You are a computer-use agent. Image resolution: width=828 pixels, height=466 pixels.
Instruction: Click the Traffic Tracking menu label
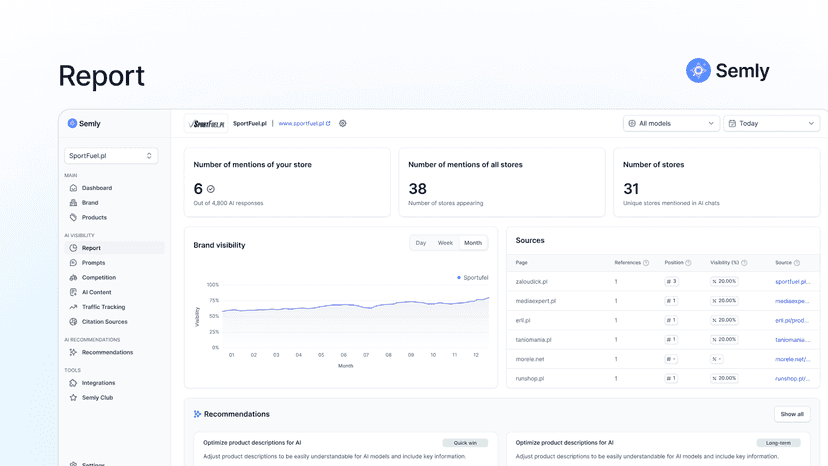[x=104, y=307]
